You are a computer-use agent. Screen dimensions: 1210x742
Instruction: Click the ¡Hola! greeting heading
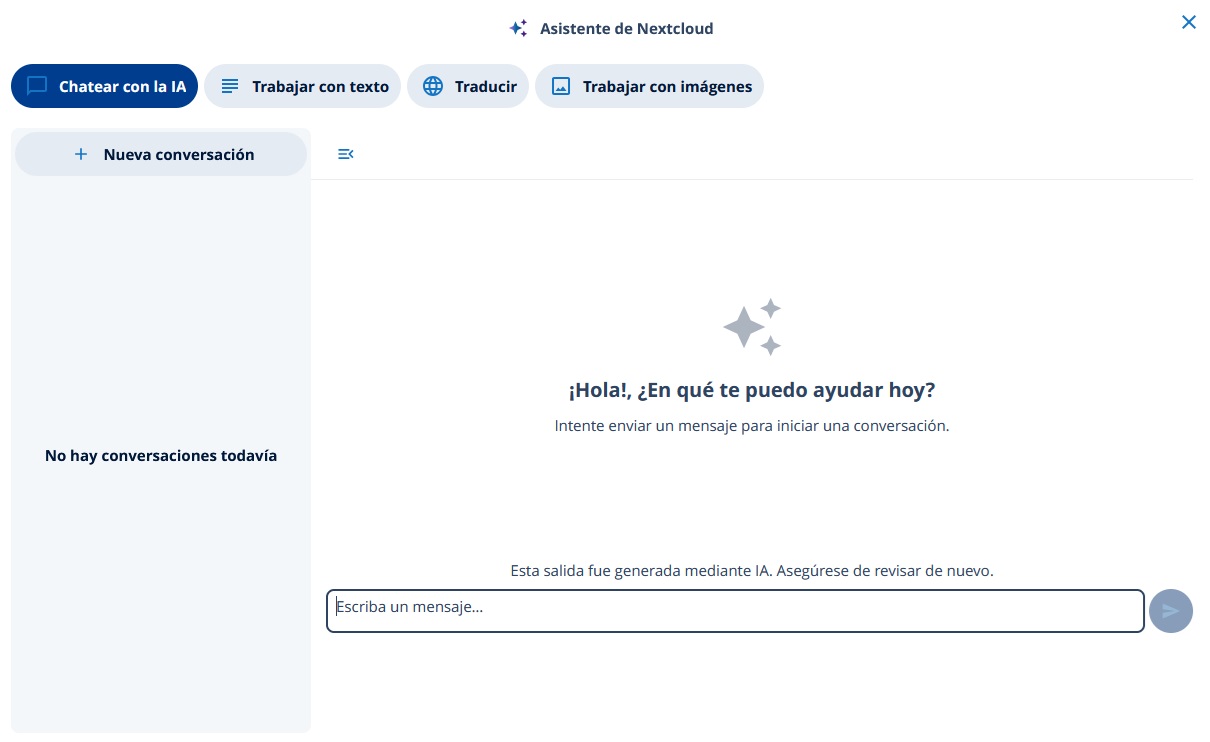pos(752,390)
